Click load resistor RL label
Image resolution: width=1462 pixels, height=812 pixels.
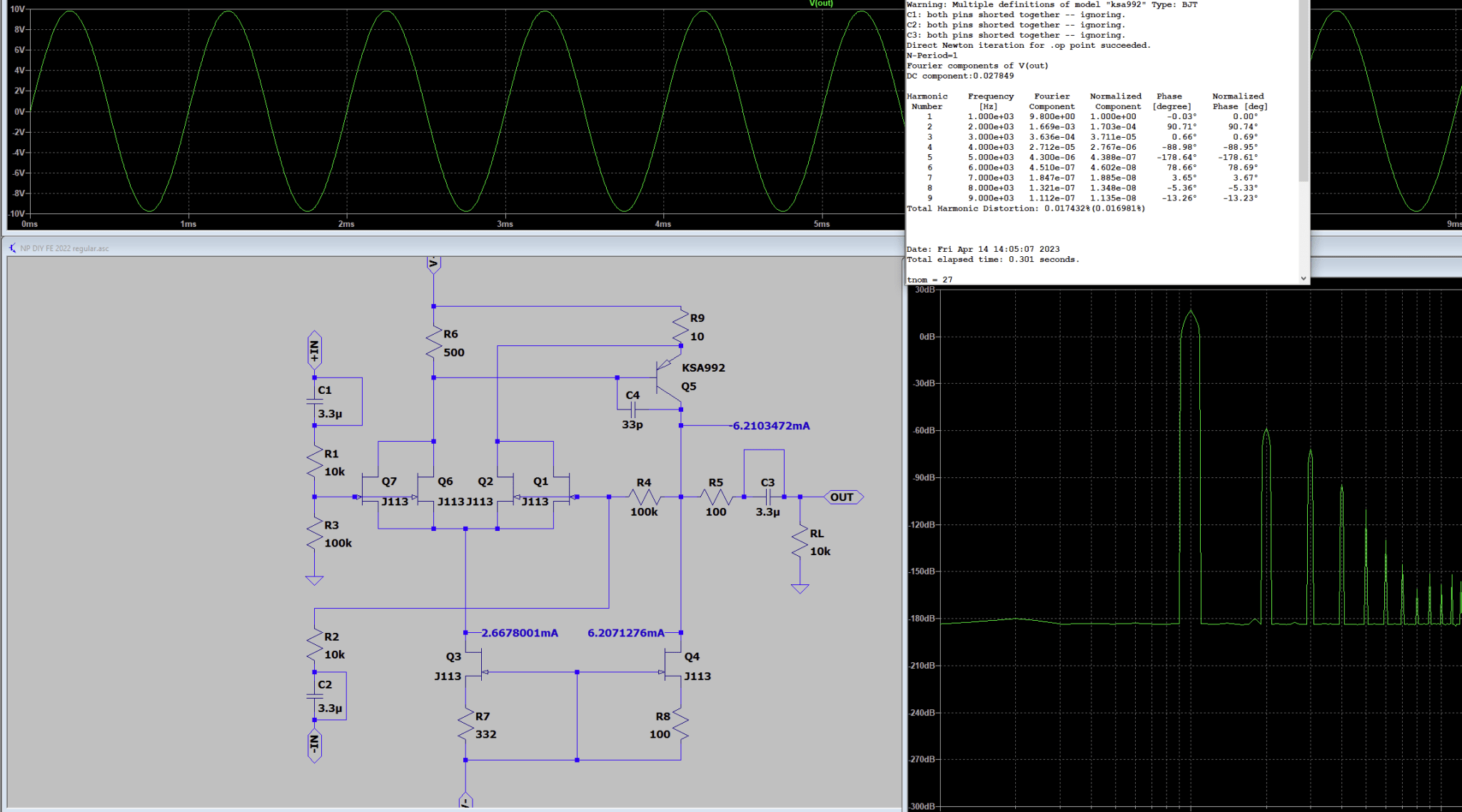(x=817, y=534)
